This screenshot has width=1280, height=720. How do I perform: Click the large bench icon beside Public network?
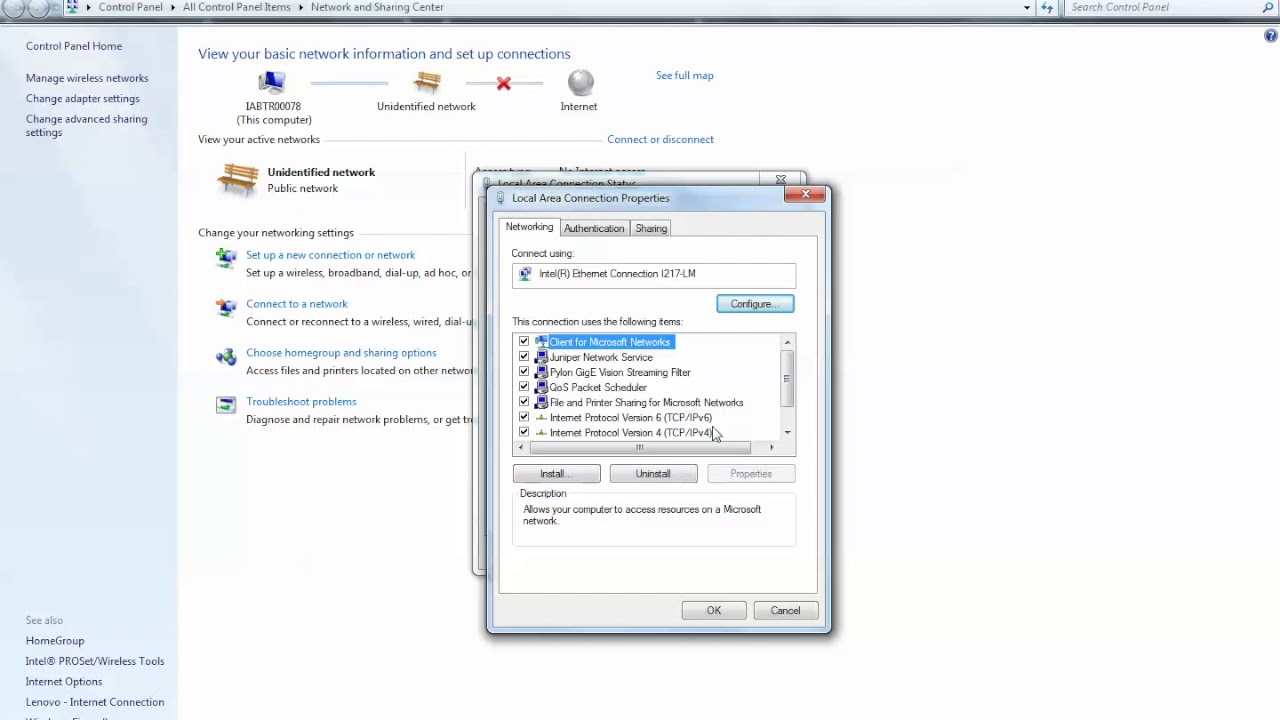point(238,179)
